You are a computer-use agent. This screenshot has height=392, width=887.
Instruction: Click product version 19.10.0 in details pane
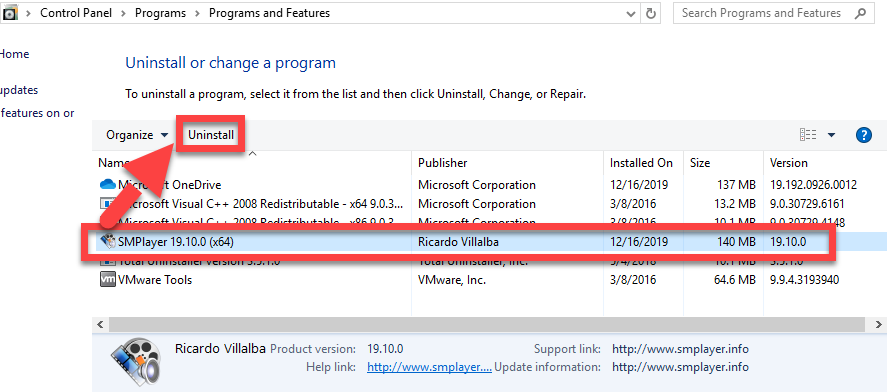[x=385, y=348]
